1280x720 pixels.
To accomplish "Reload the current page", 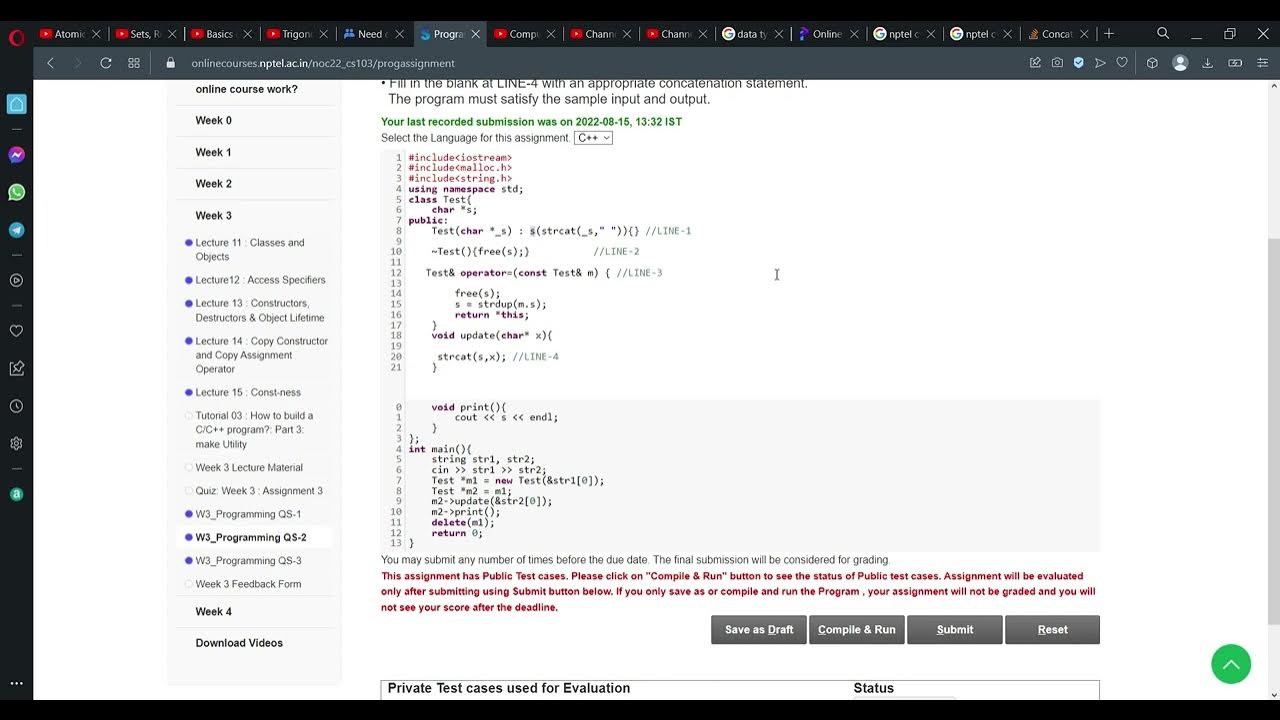I will click(106, 63).
